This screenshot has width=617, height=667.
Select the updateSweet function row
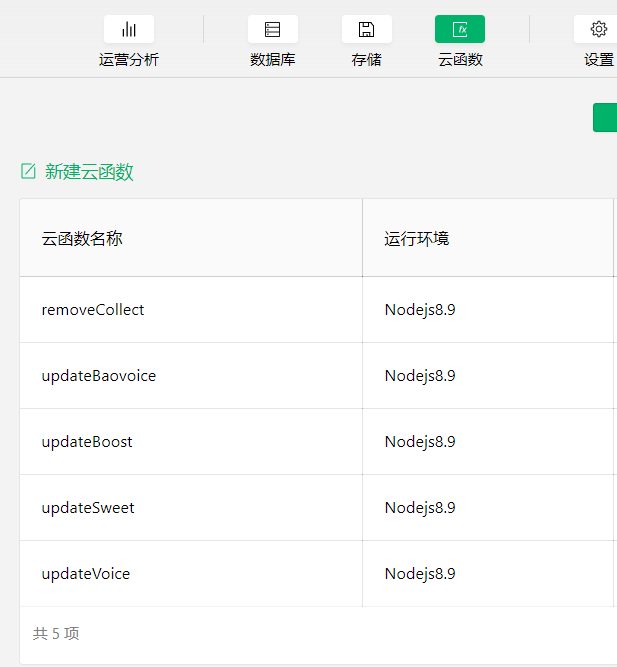[318, 507]
